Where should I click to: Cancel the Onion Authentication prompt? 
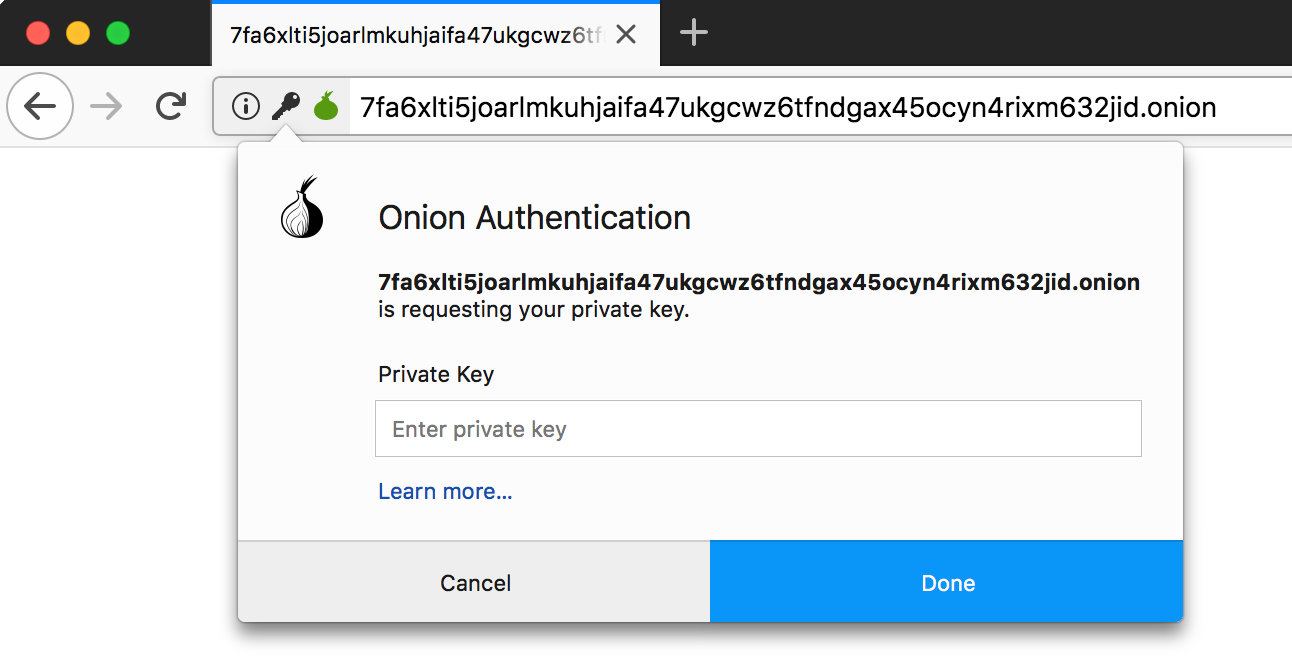(474, 582)
